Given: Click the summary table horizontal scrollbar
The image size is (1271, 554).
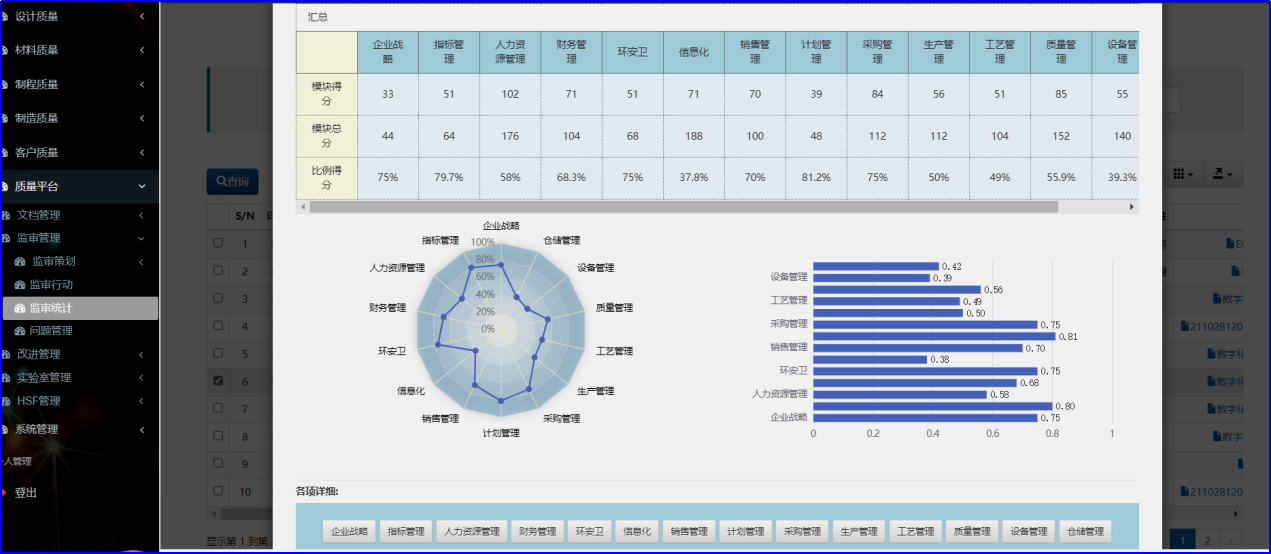Looking at the screenshot, I should [x=683, y=207].
